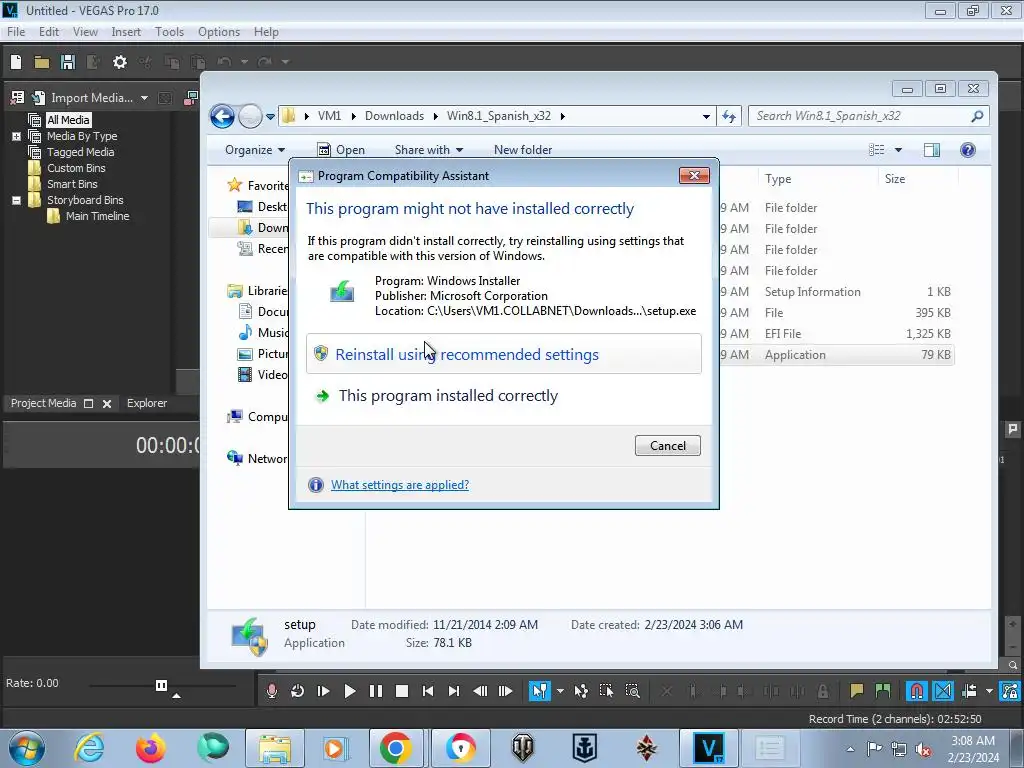Switch to the Explorer tab
The width and height of the screenshot is (1024, 768).
(147, 404)
